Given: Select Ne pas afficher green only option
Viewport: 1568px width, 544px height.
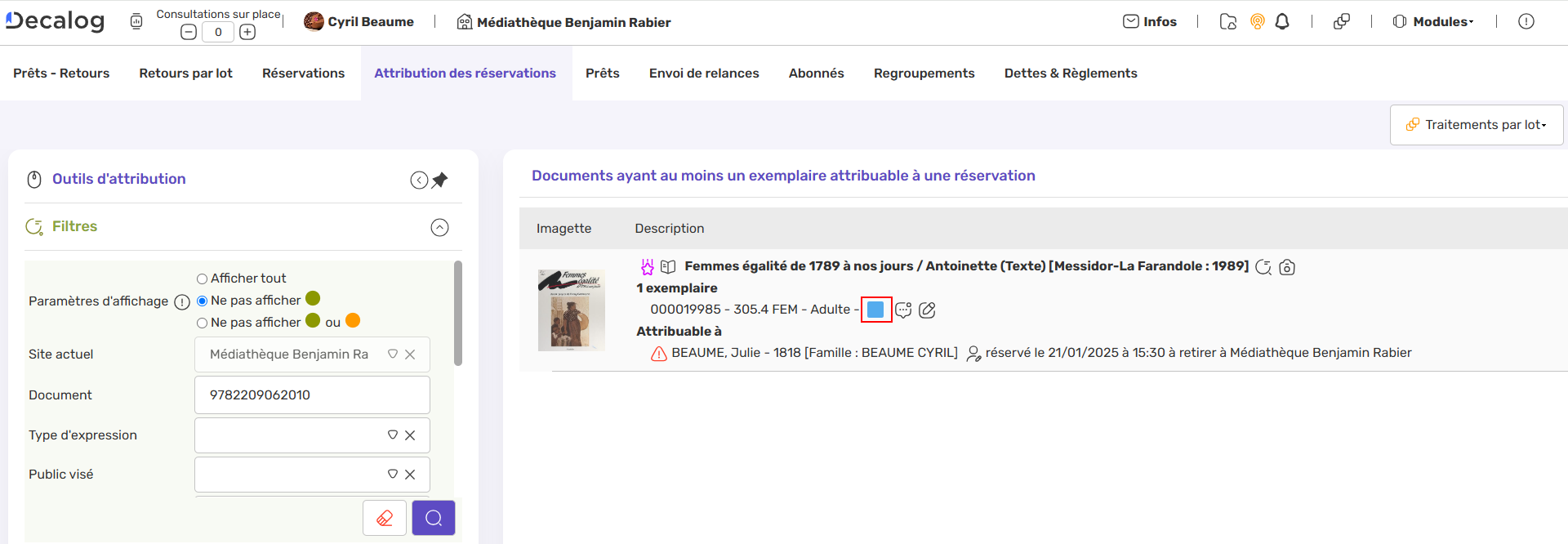Looking at the screenshot, I should (x=202, y=301).
